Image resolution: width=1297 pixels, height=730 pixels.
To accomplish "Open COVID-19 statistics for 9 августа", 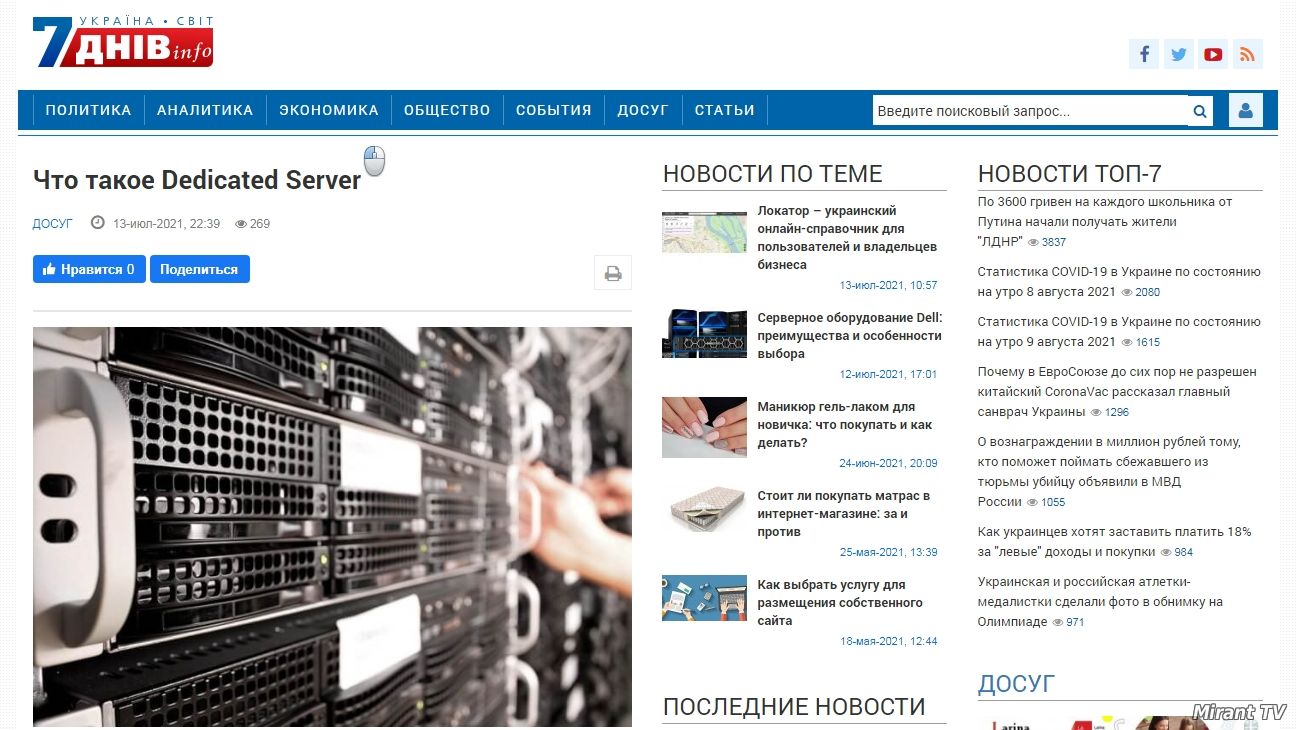I will pos(1119,332).
